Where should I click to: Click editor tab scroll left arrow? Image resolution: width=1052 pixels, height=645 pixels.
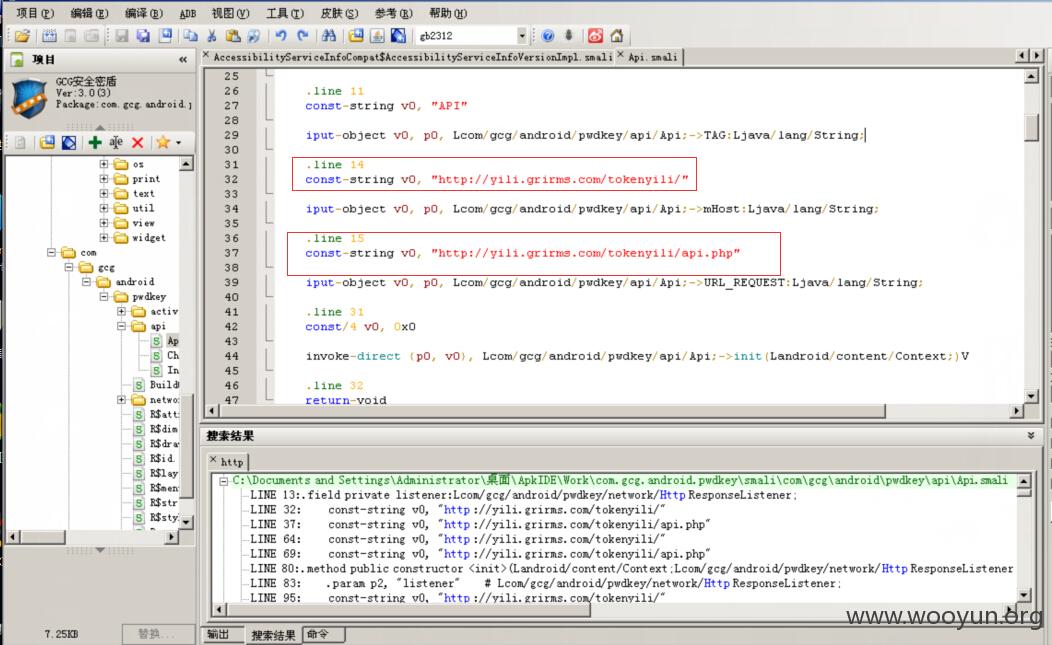(x=1022, y=56)
